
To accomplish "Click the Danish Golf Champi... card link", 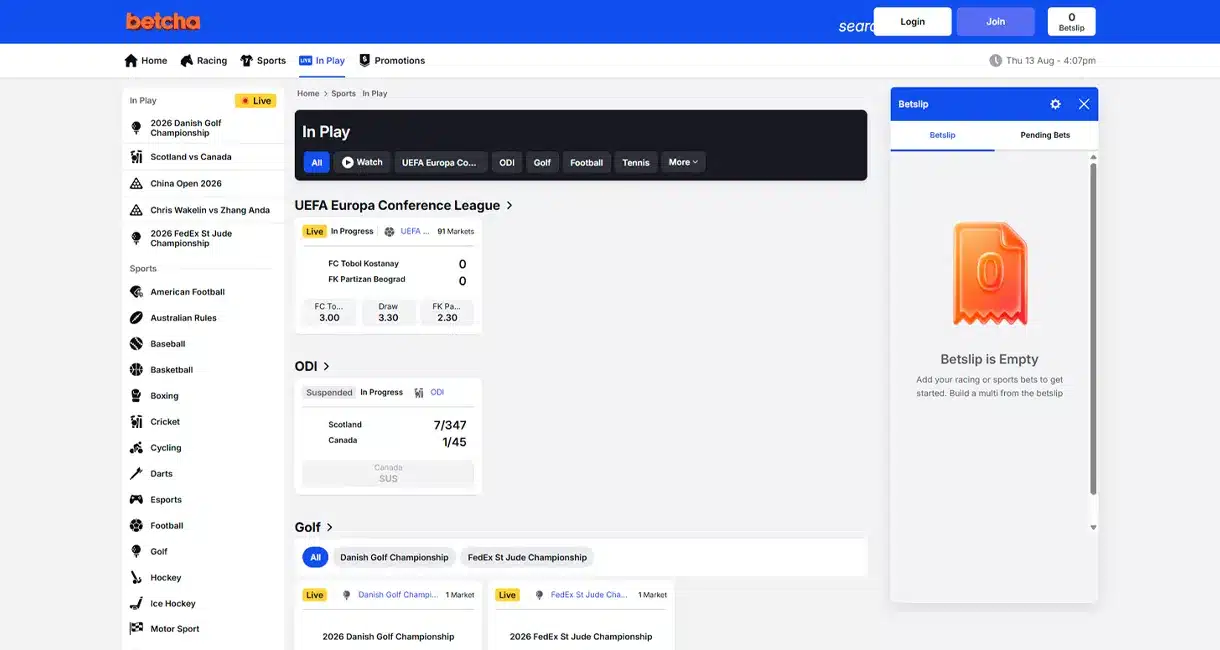I will (x=398, y=594).
